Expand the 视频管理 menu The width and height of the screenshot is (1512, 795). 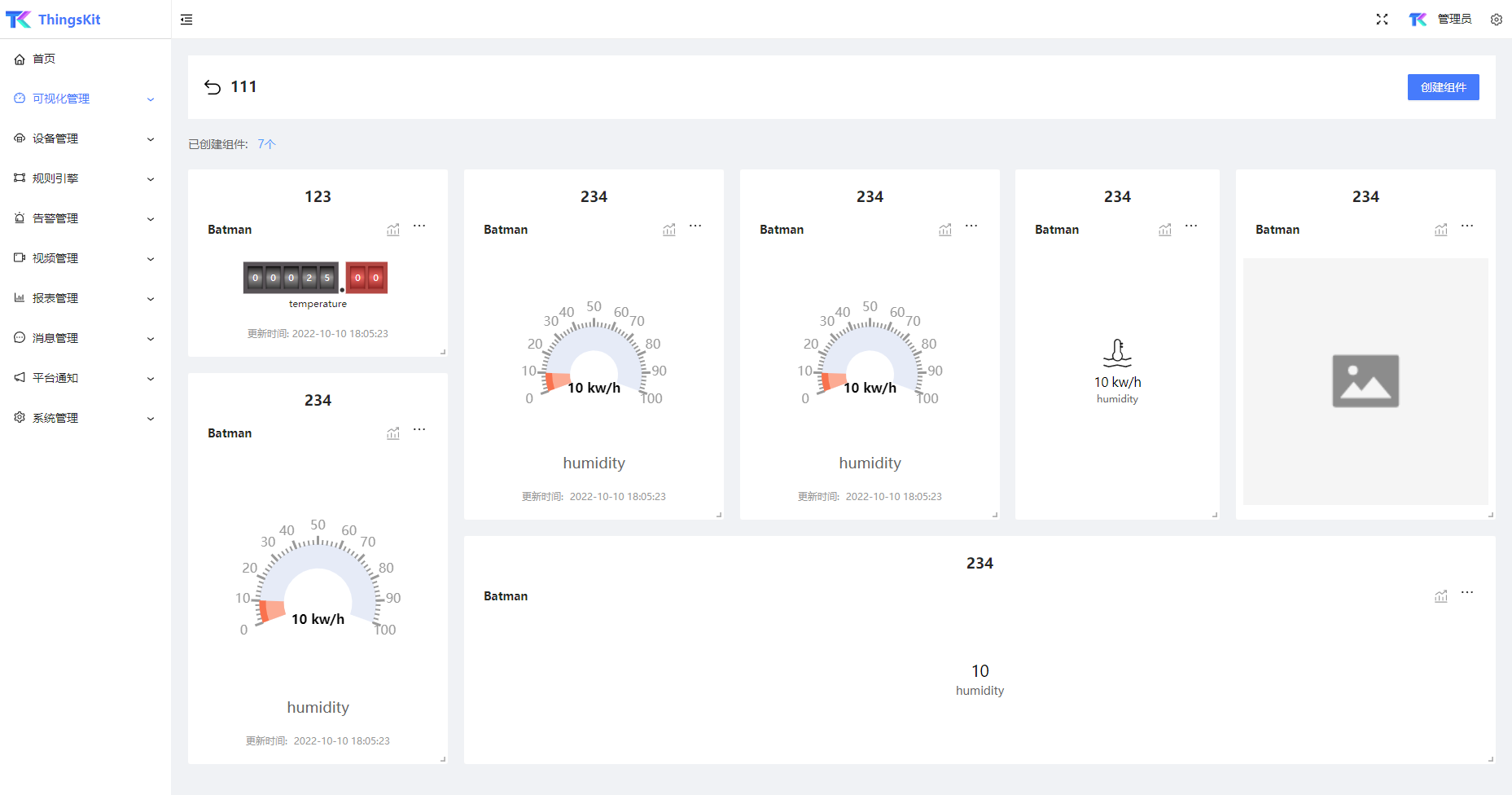[85, 258]
